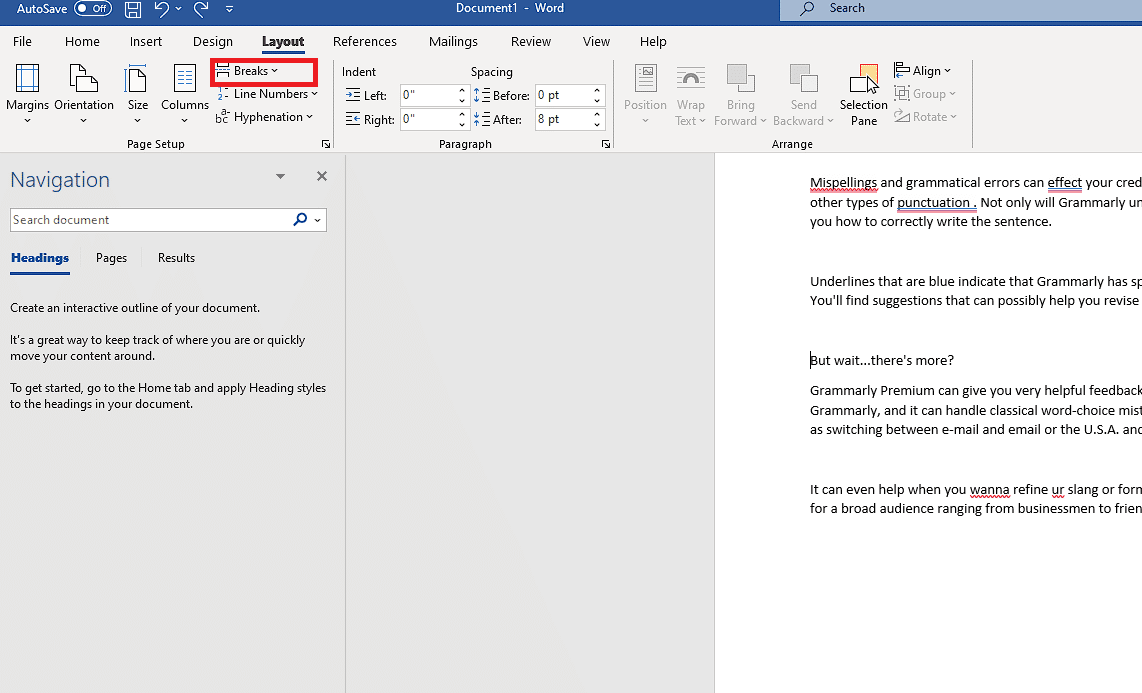Expand the Line Numbers dropdown
Screen dimensions: 1142x693
point(268,94)
